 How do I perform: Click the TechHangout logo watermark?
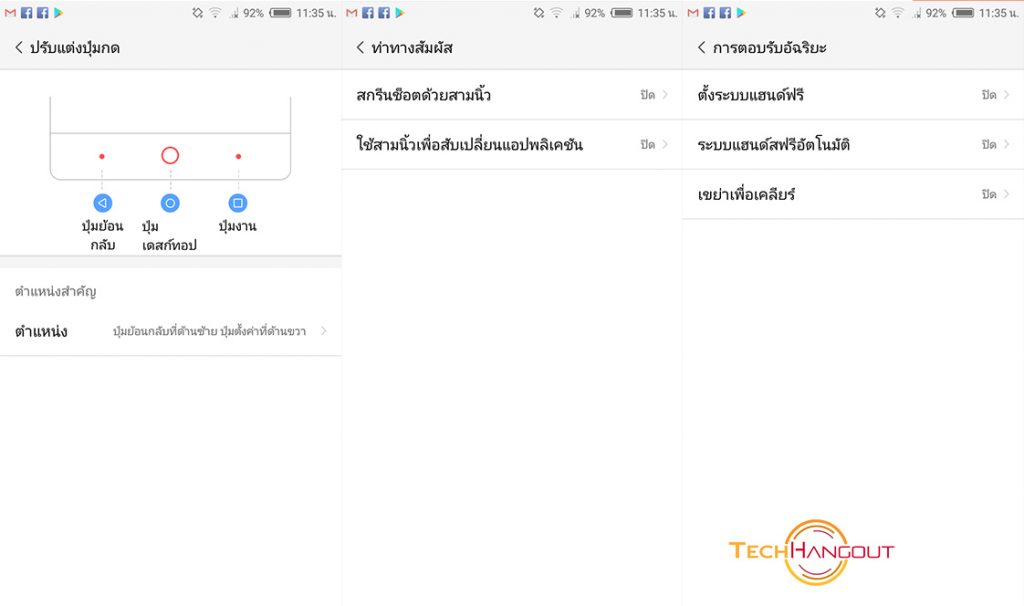811,552
